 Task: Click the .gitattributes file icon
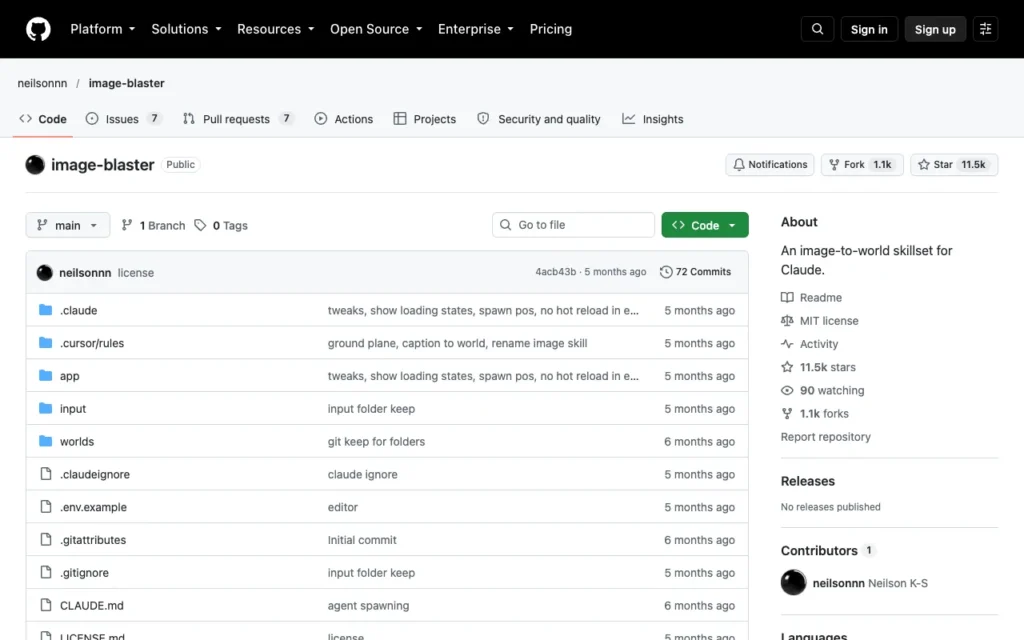coord(45,539)
